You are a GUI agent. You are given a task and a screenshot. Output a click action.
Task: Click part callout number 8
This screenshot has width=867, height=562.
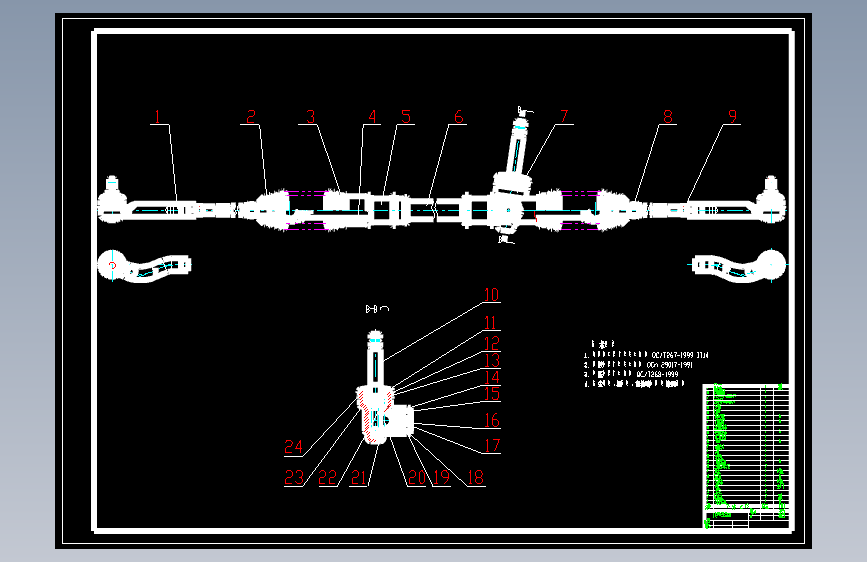point(668,117)
